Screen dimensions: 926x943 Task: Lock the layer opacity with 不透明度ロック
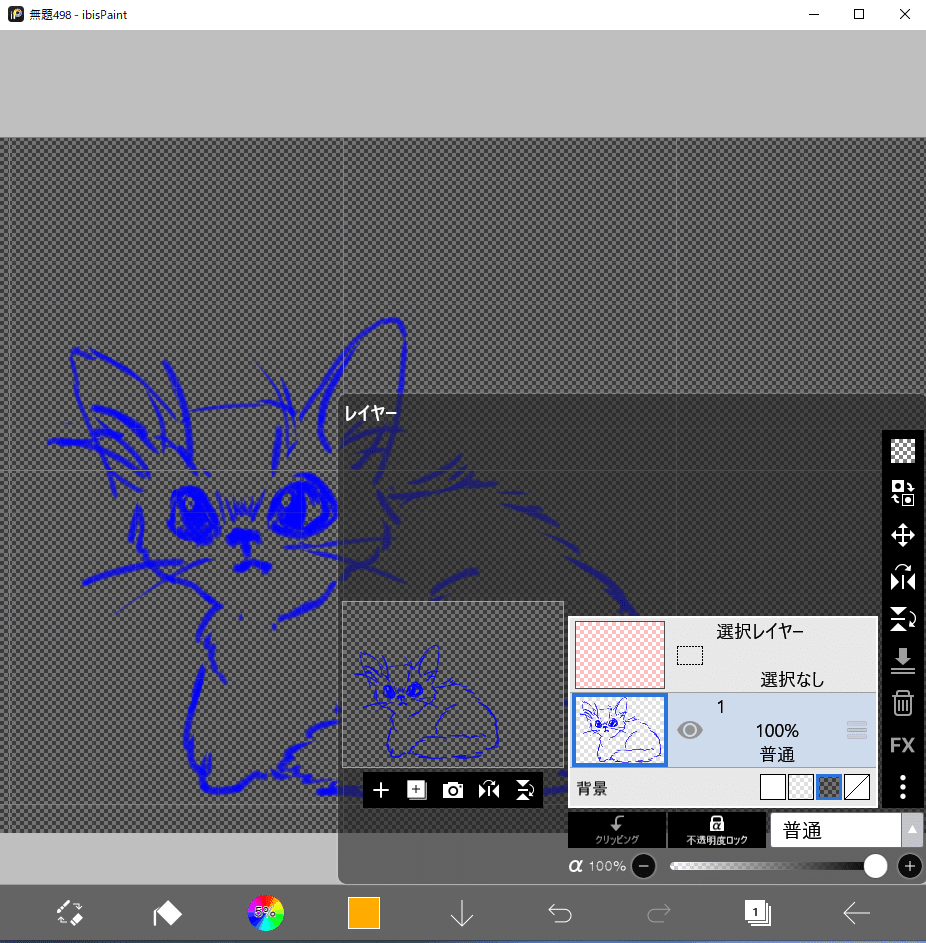coord(716,830)
